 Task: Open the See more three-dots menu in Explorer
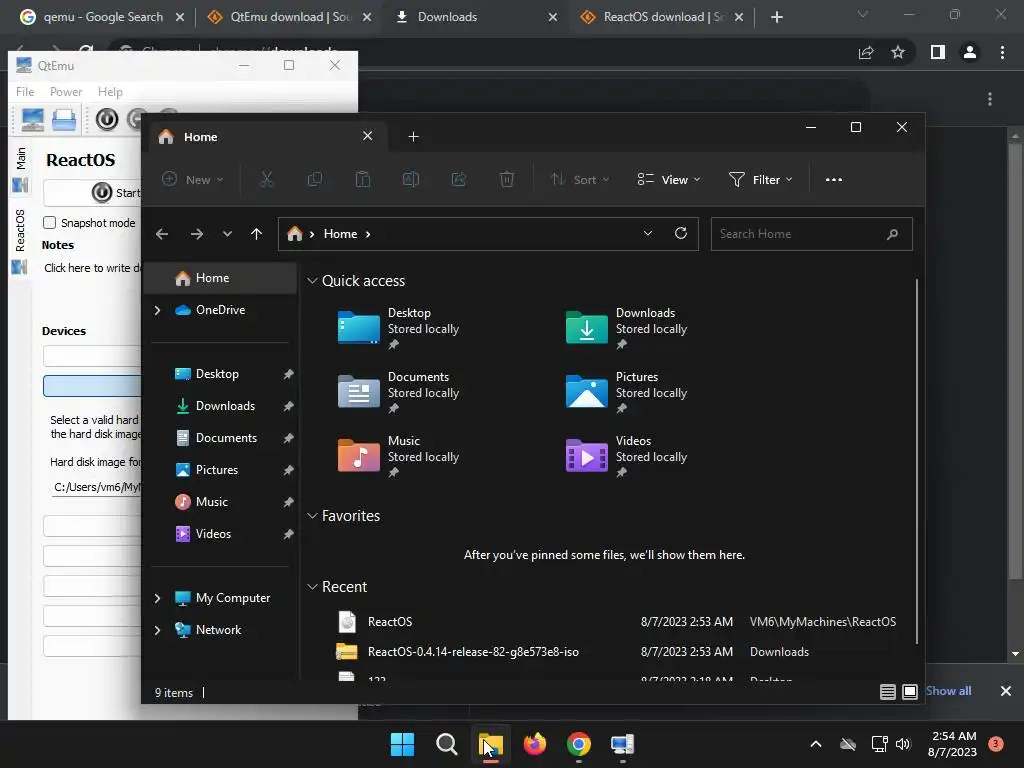pyautogui.click(x=834, y=180)
